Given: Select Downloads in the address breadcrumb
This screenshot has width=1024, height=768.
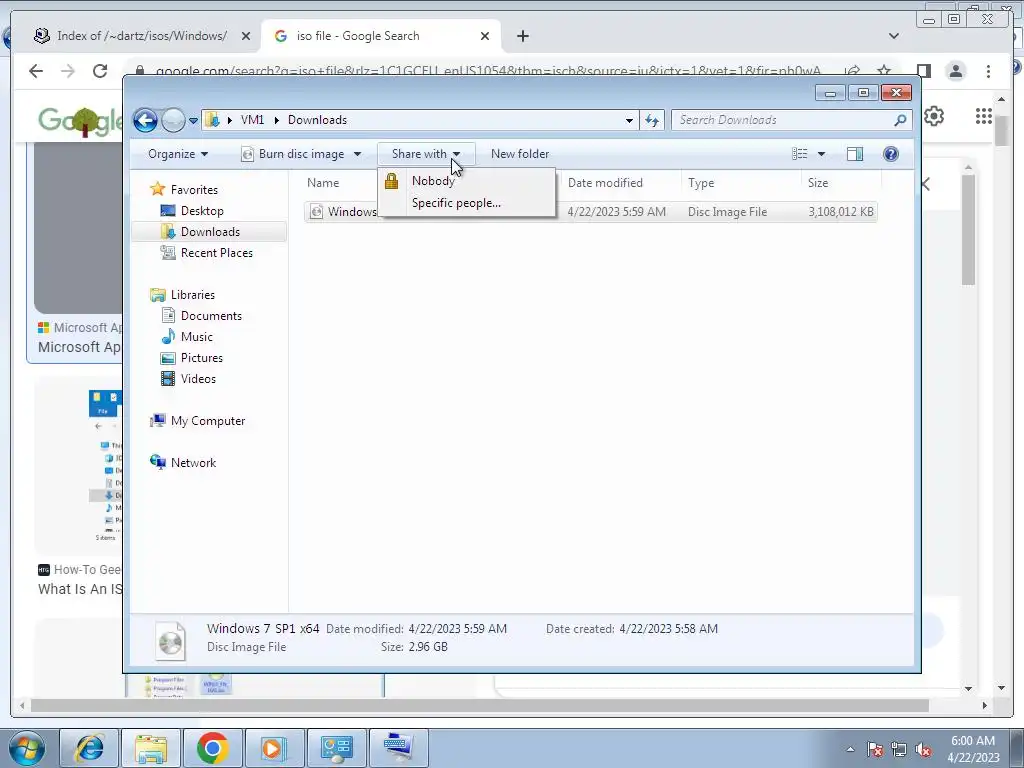Looking at the screenshot, I should pyautogui.click(x=317, y=120).
